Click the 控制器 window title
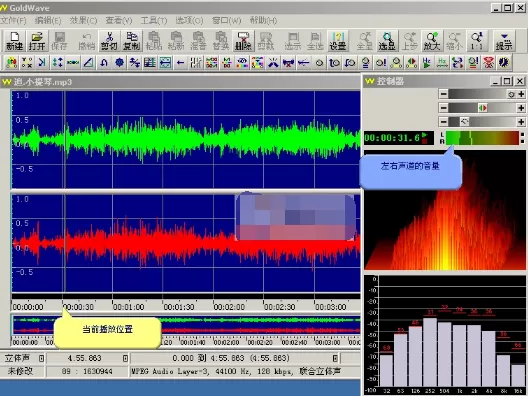This screenshot has width=528, height=396. pos(390,81)
